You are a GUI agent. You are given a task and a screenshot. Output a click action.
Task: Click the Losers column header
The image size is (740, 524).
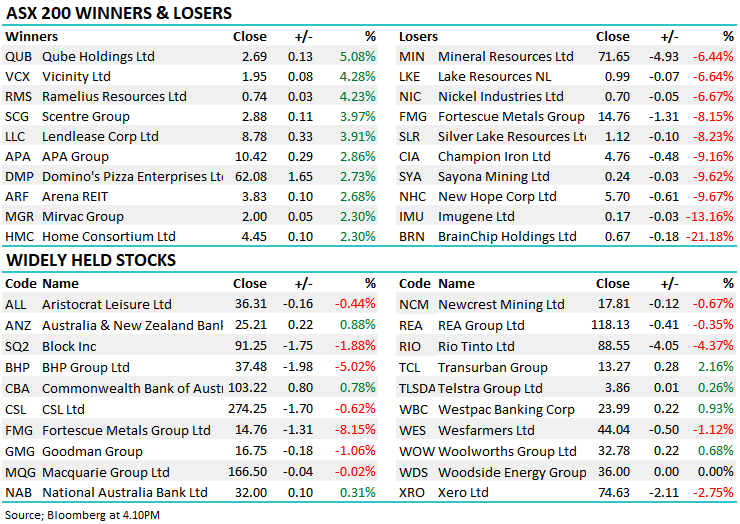(418, 37)
